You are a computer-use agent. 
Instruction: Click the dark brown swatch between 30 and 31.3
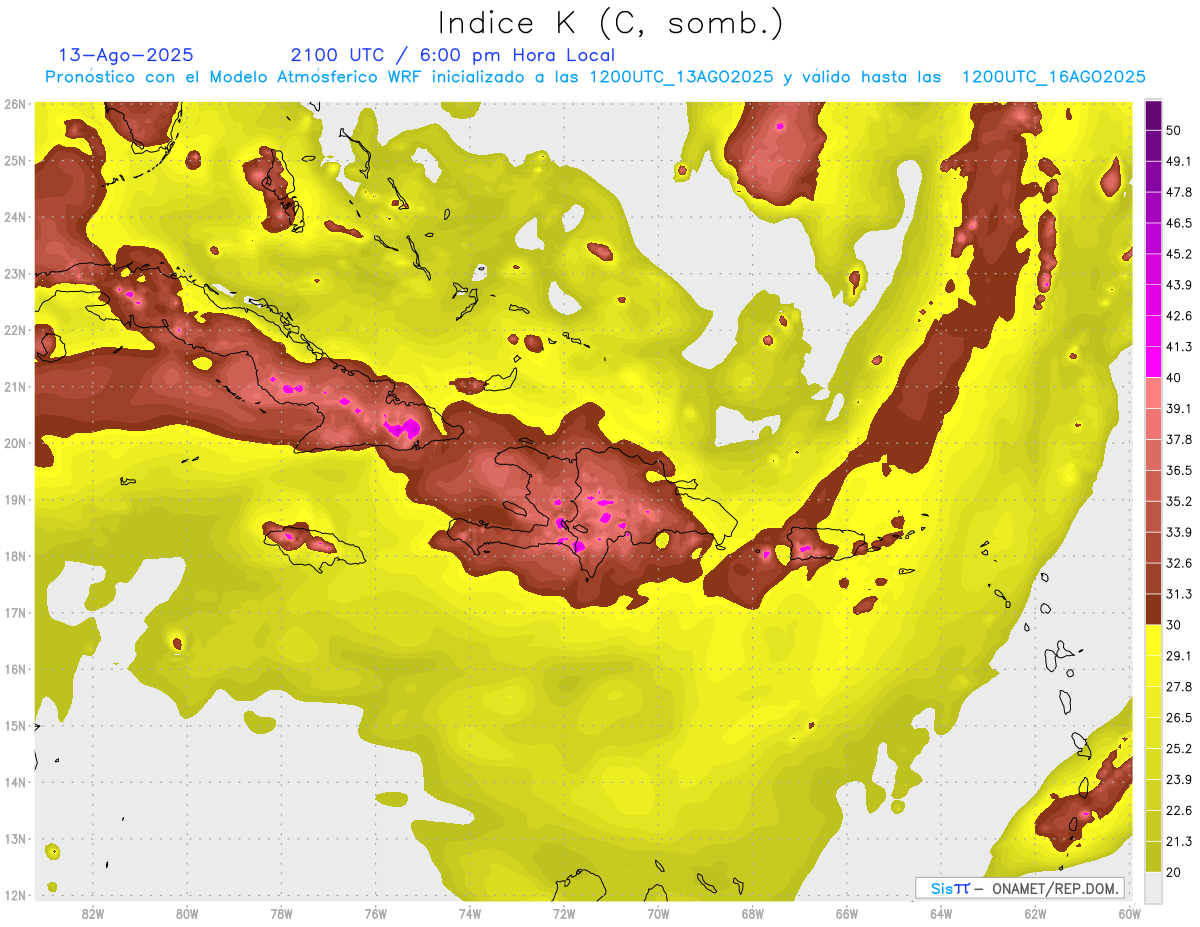click(1153, 609)
